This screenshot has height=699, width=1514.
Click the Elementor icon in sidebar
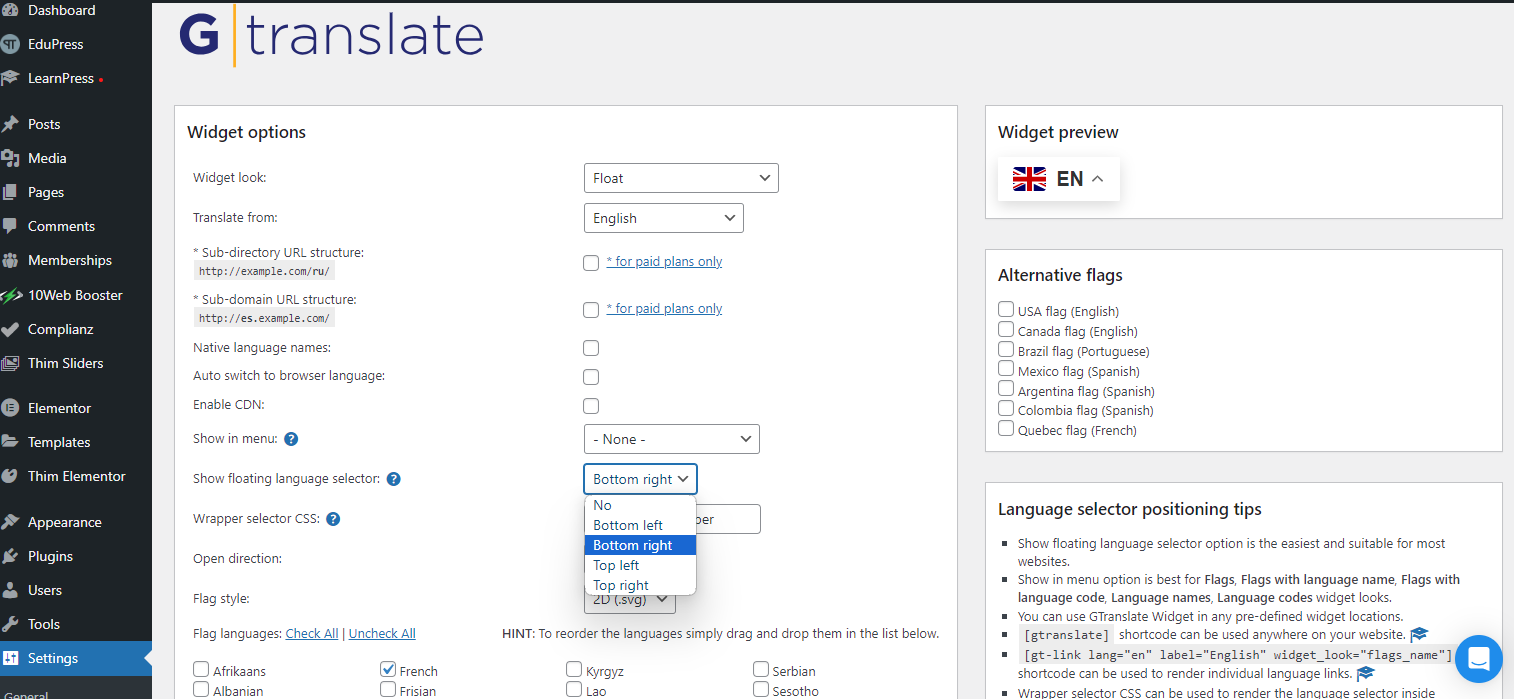(x=11, y=408)
